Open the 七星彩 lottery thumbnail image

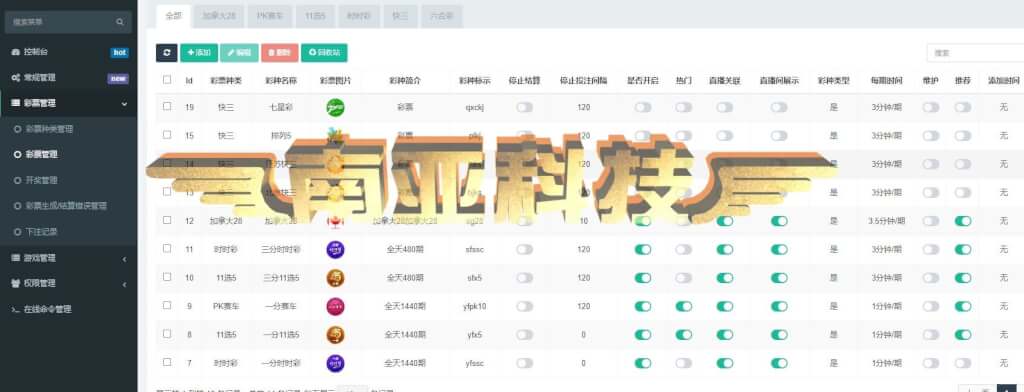pos(336,107)
